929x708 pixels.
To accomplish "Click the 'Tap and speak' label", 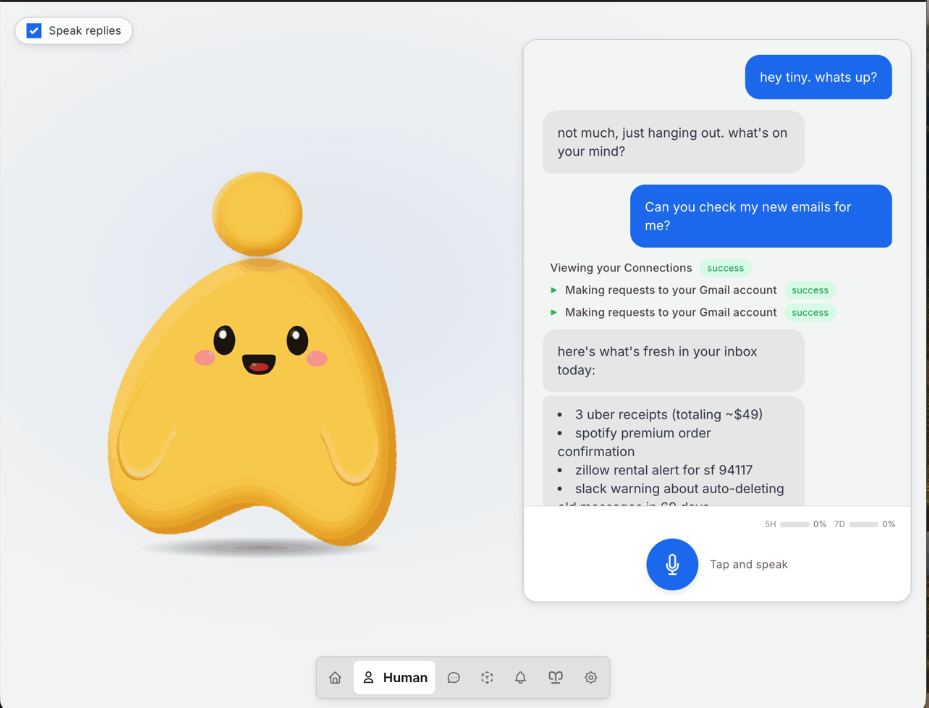I will (749, 565).
